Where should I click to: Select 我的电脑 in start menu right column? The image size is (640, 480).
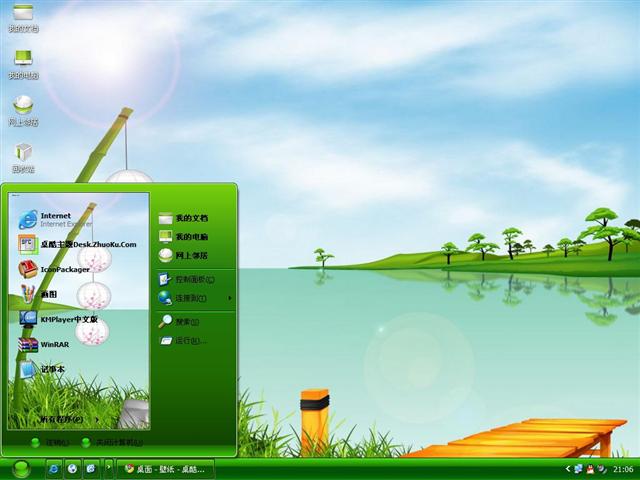tap(183, 237)
